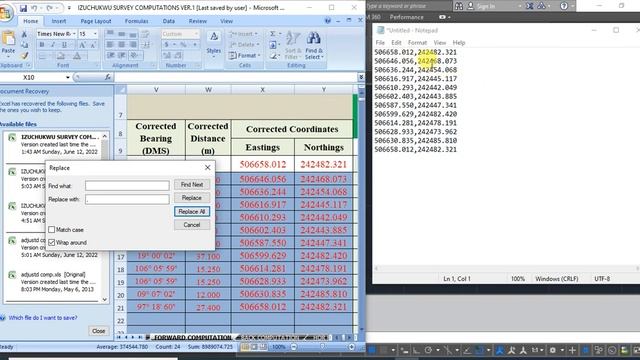Screen dimensions: 640x360
Task: Switch to the Formulas ribbon tab
Action: (137, 21)
